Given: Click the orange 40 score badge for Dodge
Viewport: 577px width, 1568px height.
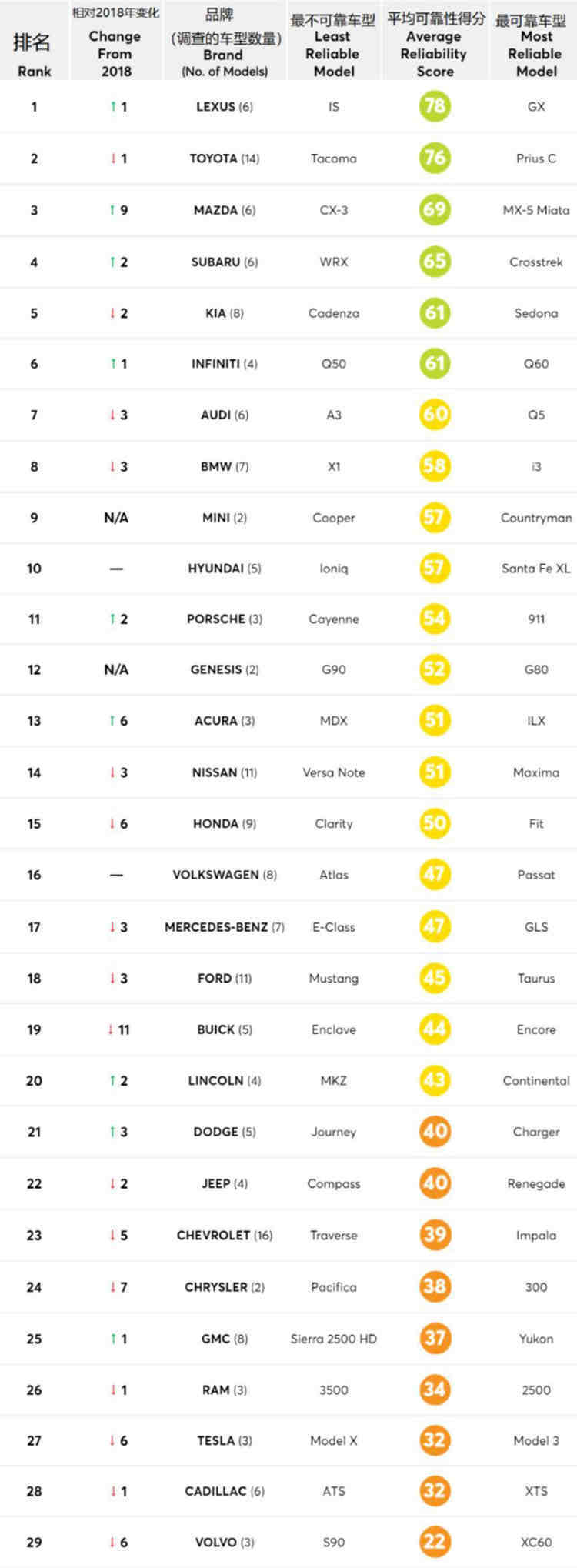Looking at the screenshot, I should (435, 1131).
